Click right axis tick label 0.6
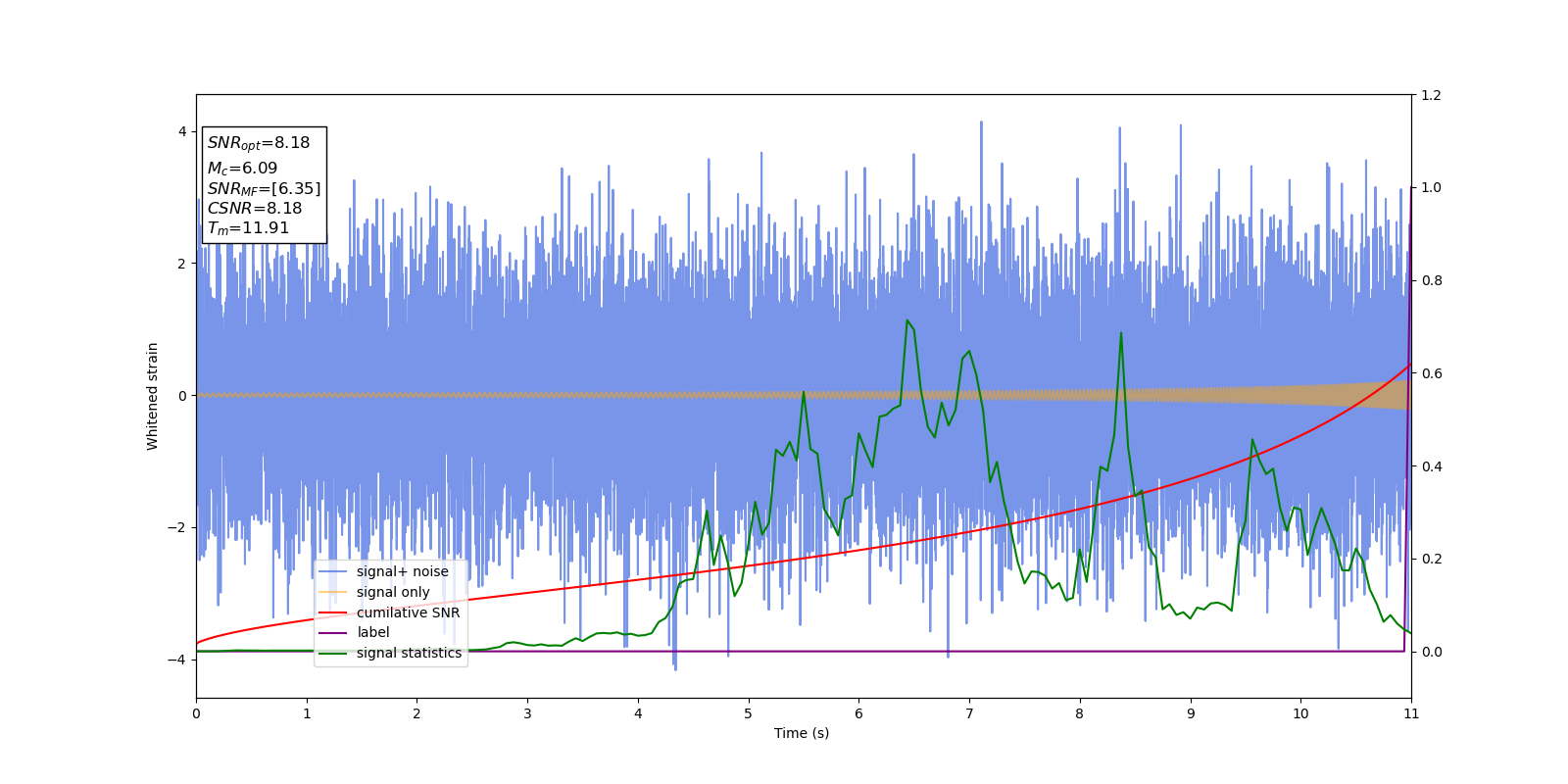The width and height of the screenshot is (1568, 784). click(x=1431, y=373)
